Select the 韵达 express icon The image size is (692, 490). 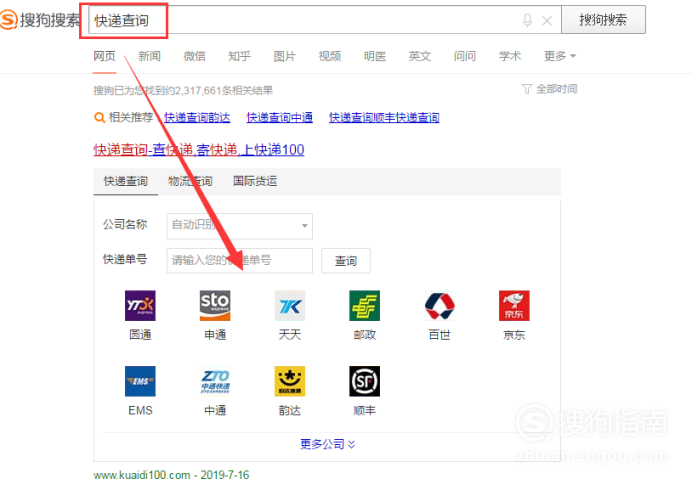pos(290,381)
